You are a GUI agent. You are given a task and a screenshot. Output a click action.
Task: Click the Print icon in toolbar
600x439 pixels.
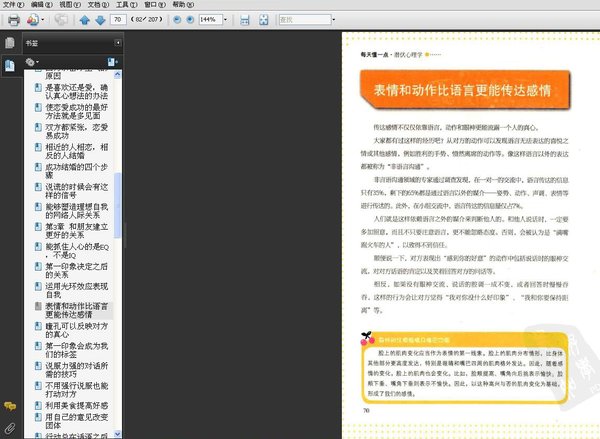[14, 20]
